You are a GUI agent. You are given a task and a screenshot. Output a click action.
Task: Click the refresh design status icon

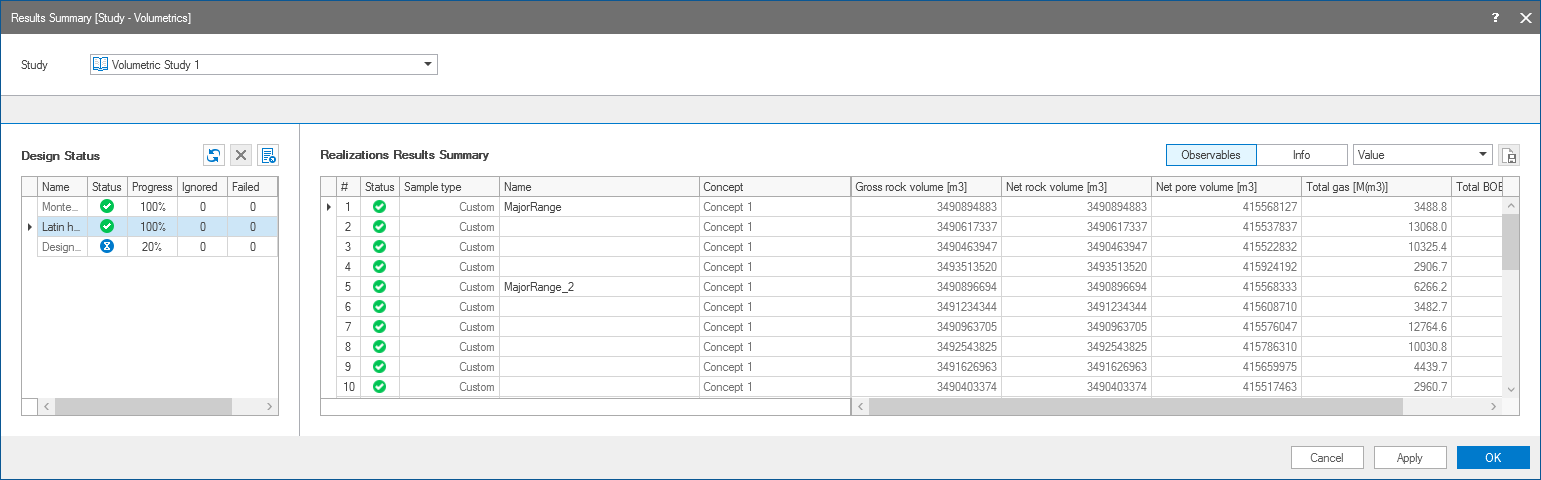[x=213, y=155]
